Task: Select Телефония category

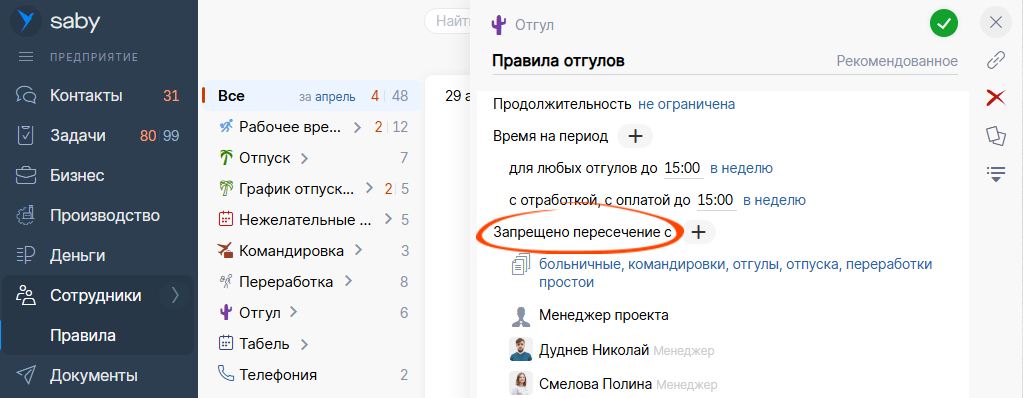Action: (x=312, y=375)
